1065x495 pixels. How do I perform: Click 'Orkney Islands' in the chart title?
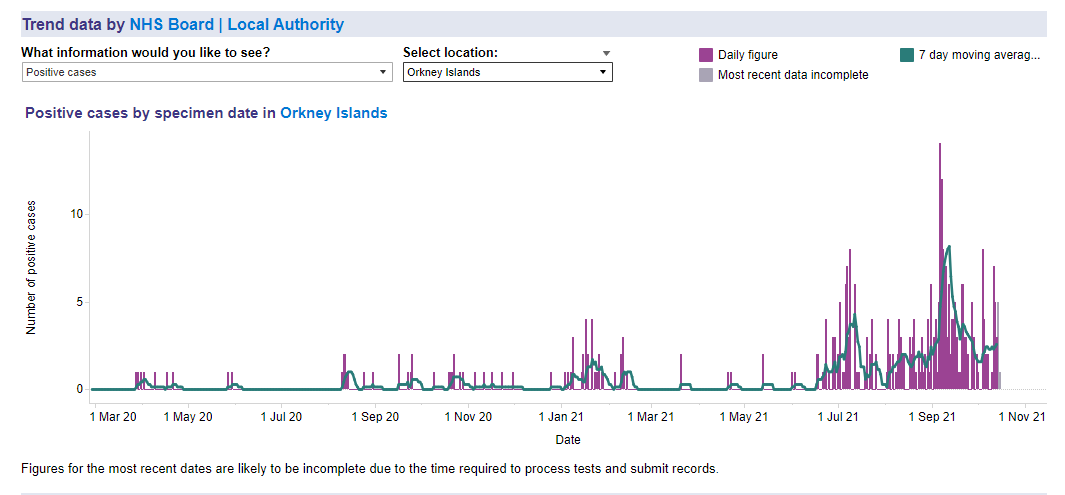[x=333, y=113]
